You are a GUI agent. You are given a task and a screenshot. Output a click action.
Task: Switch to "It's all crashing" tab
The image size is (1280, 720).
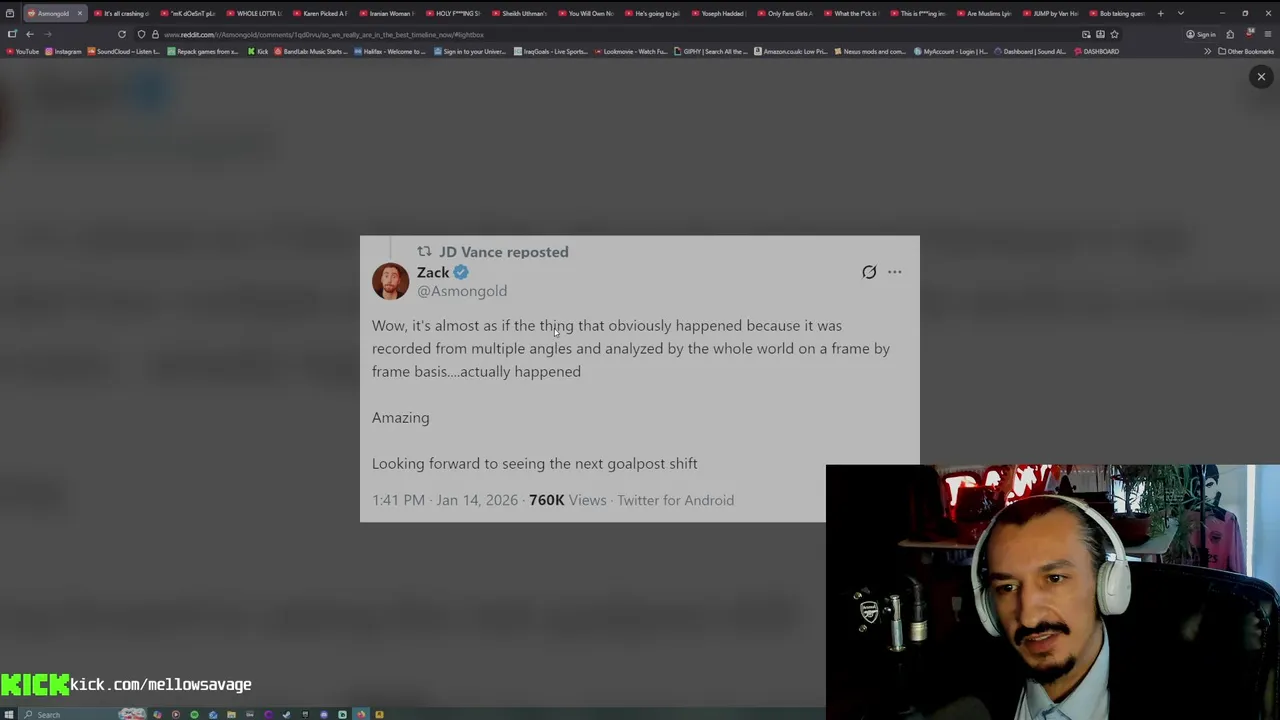(121, 13)
